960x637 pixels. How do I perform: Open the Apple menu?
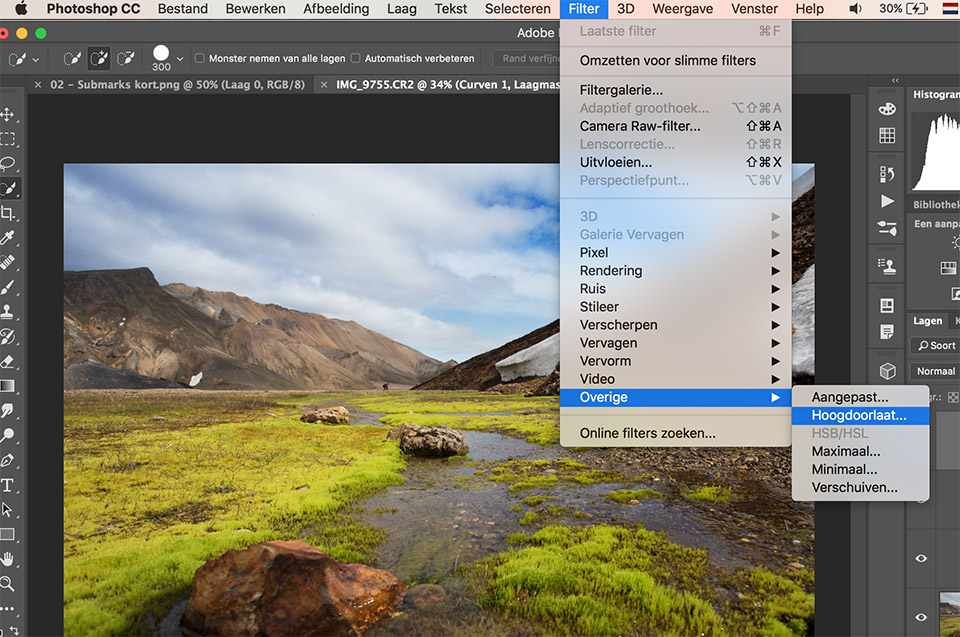pyautogui.click(x=21, y=9)
